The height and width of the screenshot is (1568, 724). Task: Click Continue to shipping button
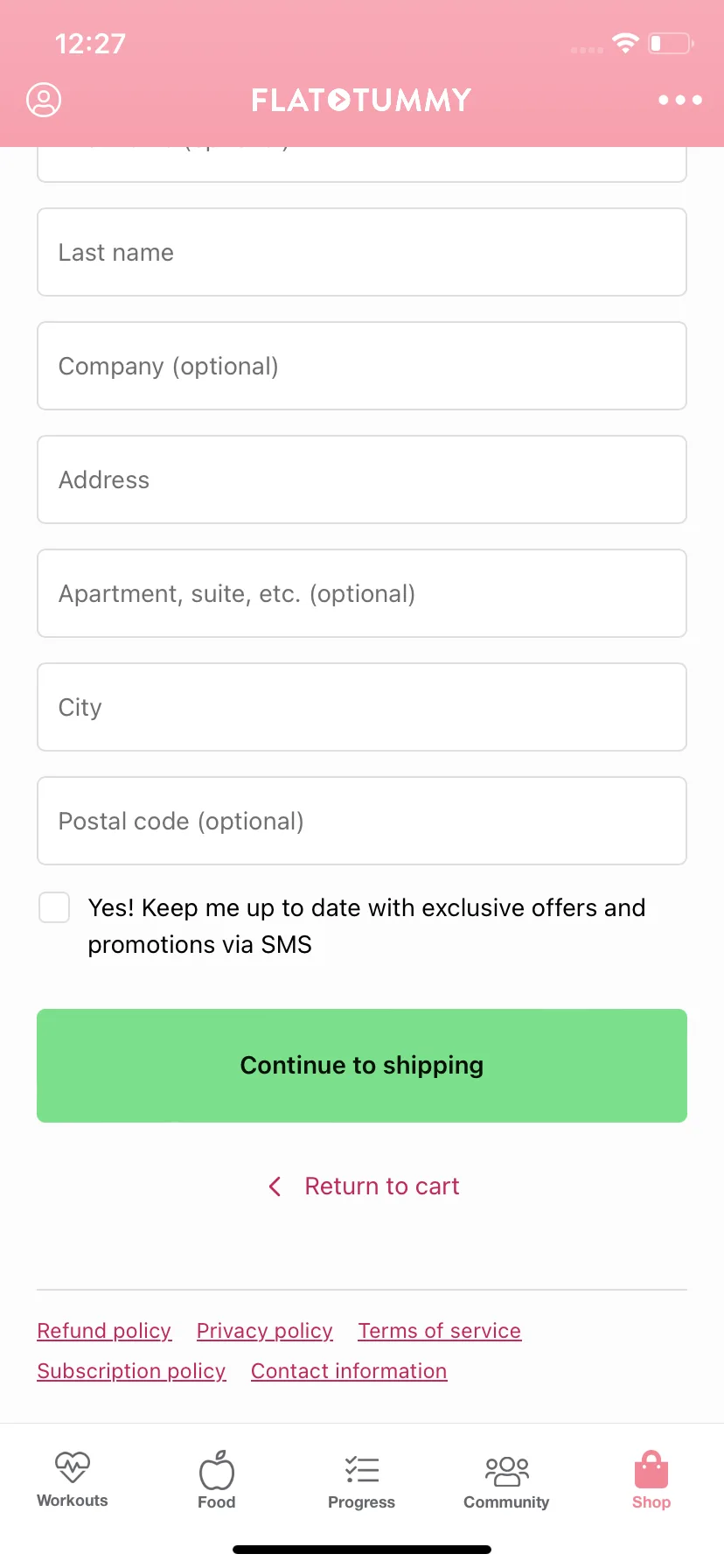click(x=362, y=1066)
